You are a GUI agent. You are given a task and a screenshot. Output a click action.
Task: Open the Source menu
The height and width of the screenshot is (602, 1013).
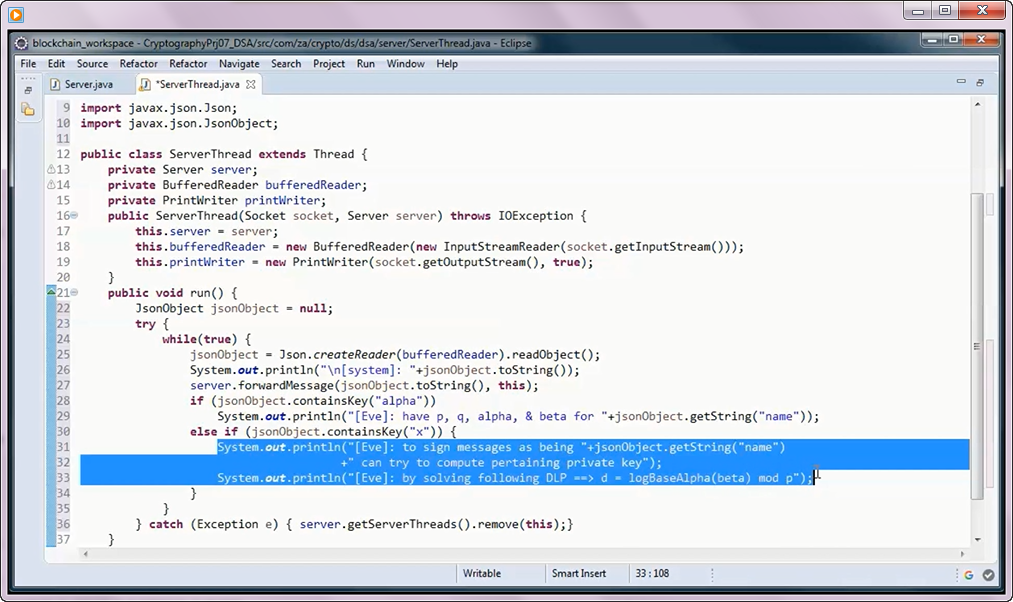pos(92,63)
